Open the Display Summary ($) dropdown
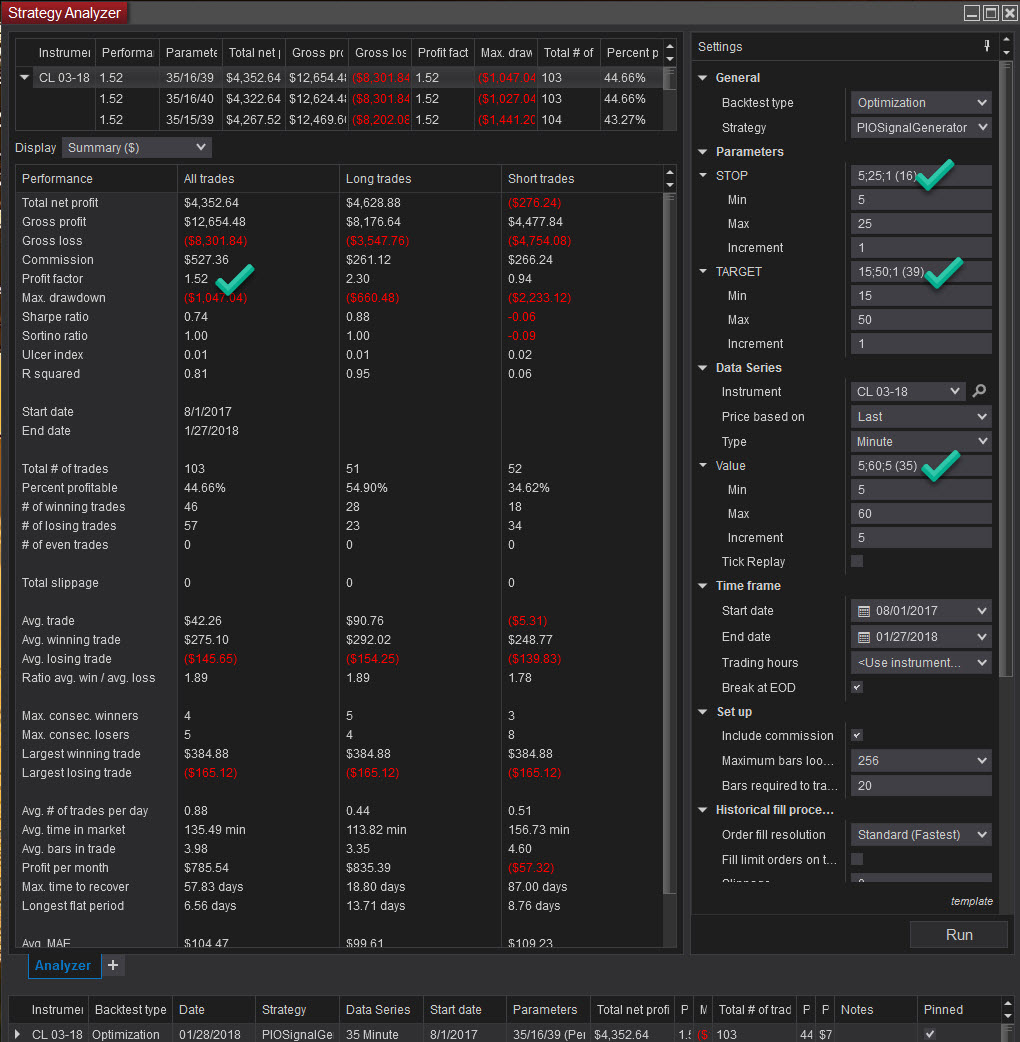 (x=137, y=148)
